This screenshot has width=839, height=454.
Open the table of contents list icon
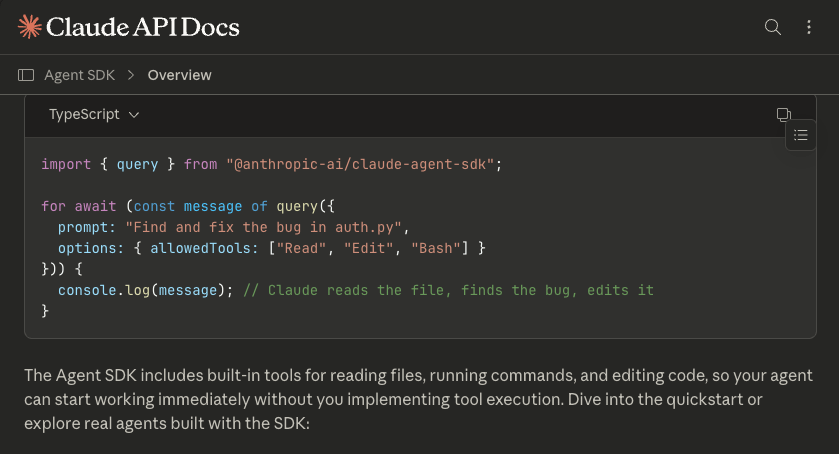point(800,135)
